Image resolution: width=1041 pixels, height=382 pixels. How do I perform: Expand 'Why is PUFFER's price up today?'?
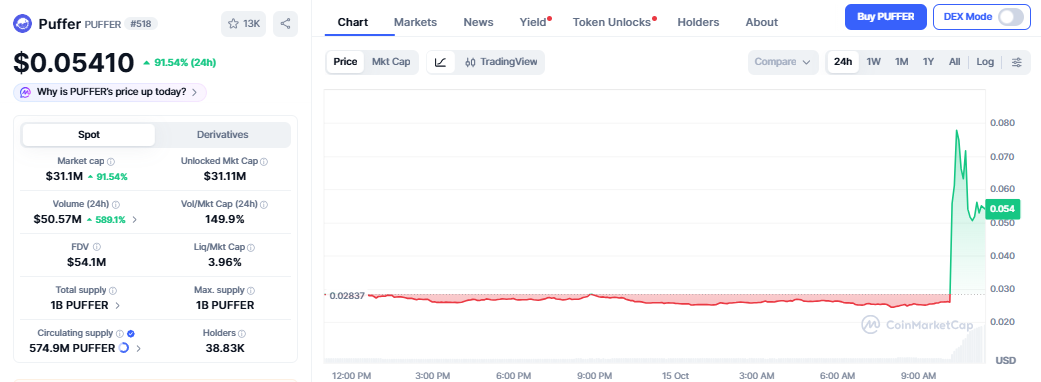point(110,92)
